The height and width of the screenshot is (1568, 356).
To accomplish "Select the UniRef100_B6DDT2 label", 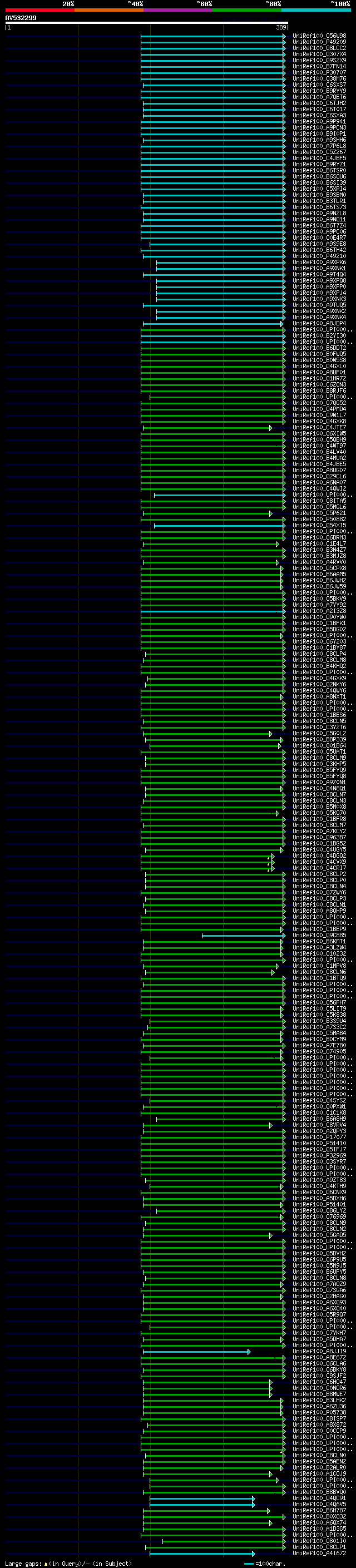I will [319, 348].
